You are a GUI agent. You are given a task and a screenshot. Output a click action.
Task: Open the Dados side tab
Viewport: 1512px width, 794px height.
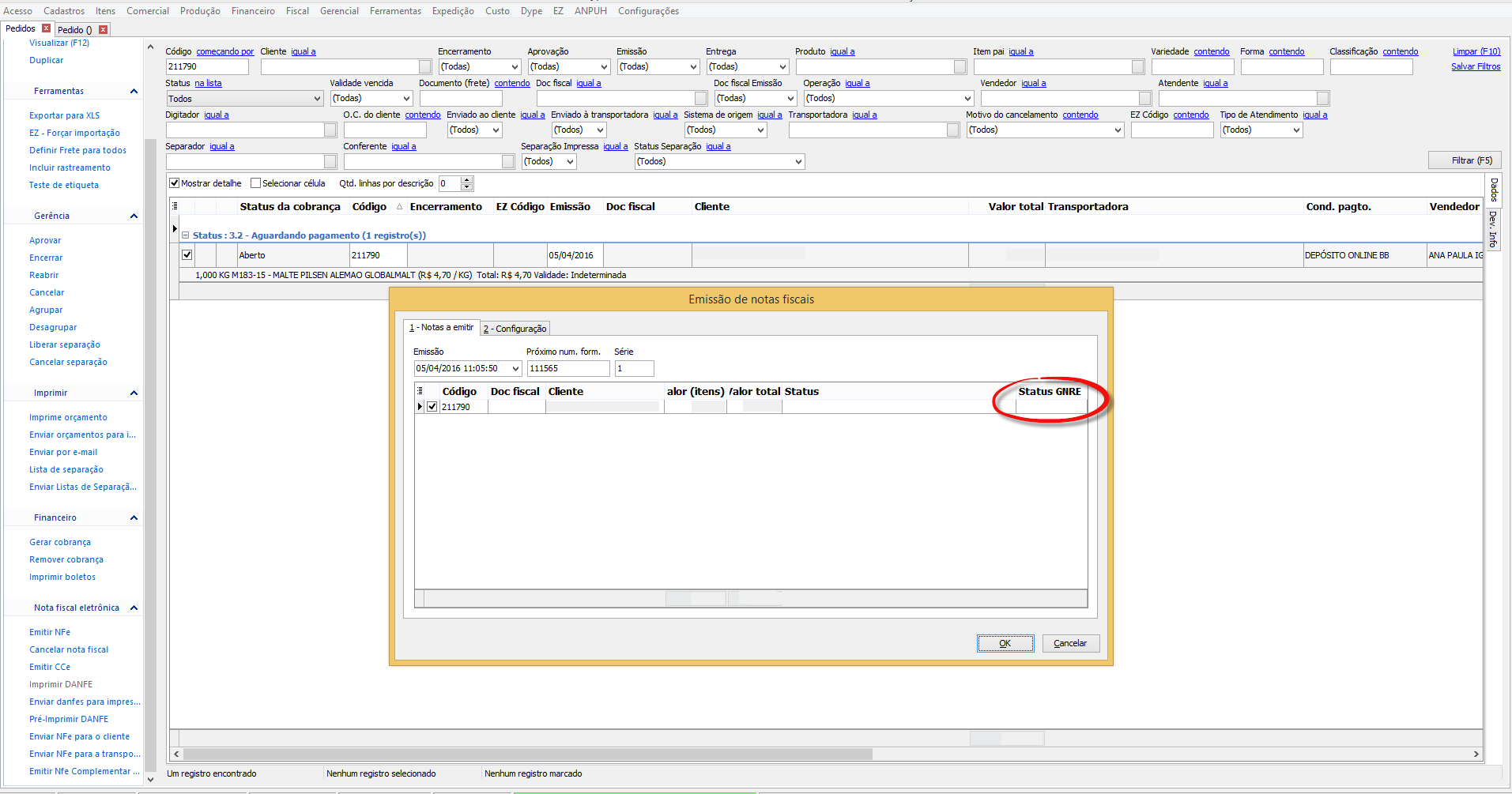(1493, 190)
